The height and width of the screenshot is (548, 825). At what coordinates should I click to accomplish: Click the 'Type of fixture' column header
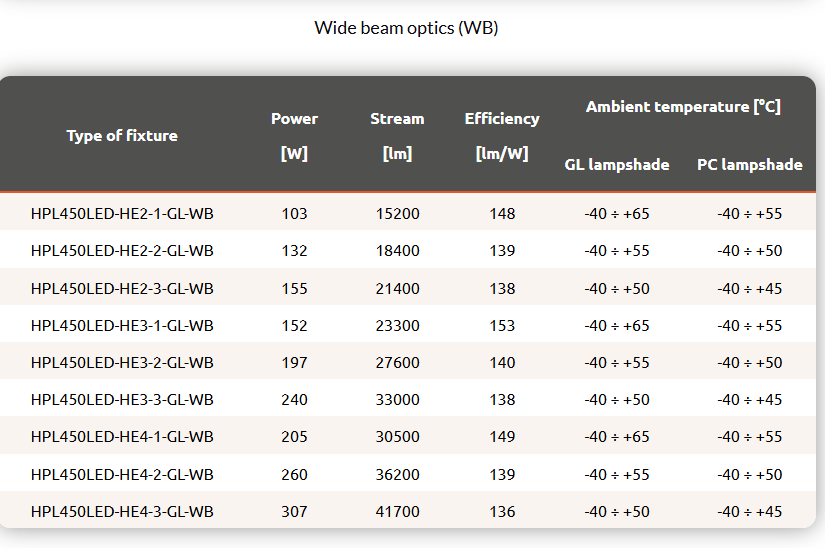tap(122, 136)
